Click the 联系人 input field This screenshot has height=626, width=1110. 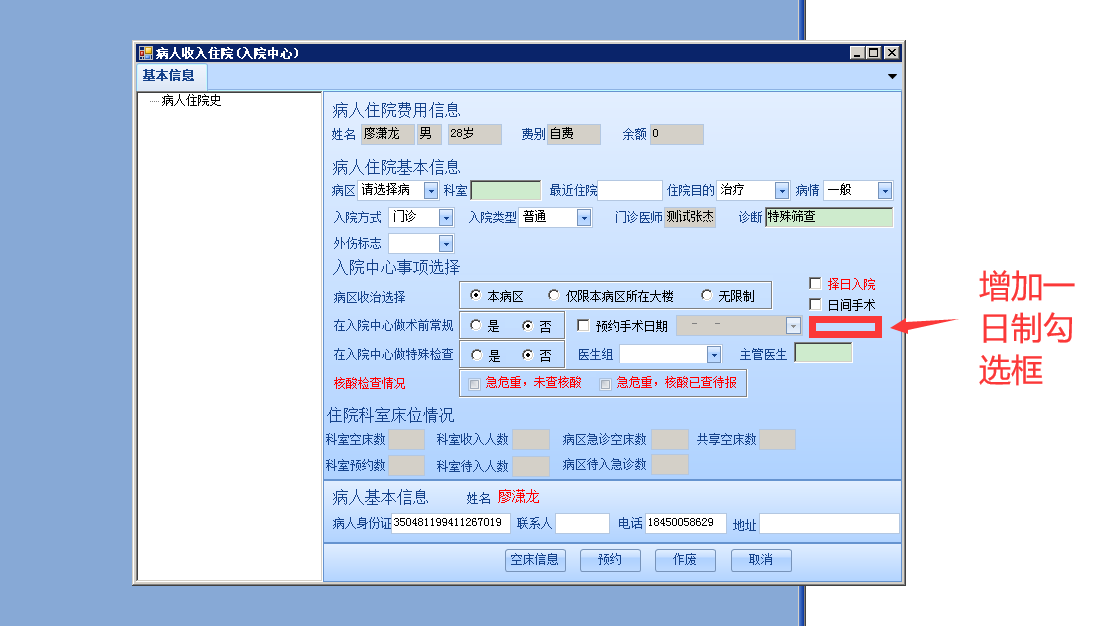583,523
